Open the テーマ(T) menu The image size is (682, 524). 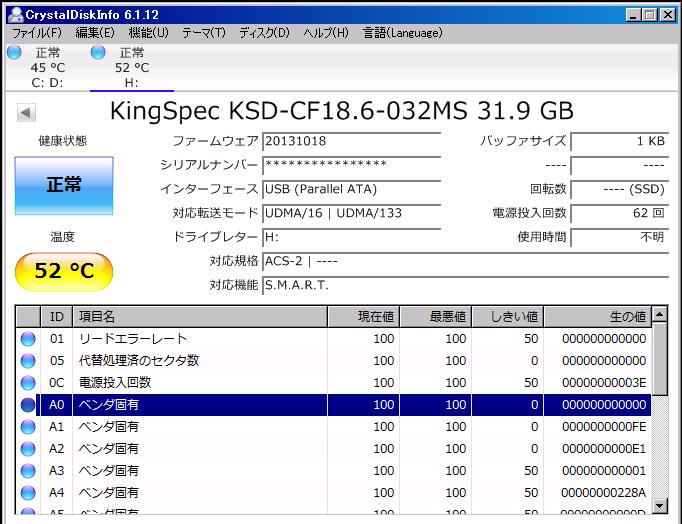[x=204, y=33]
